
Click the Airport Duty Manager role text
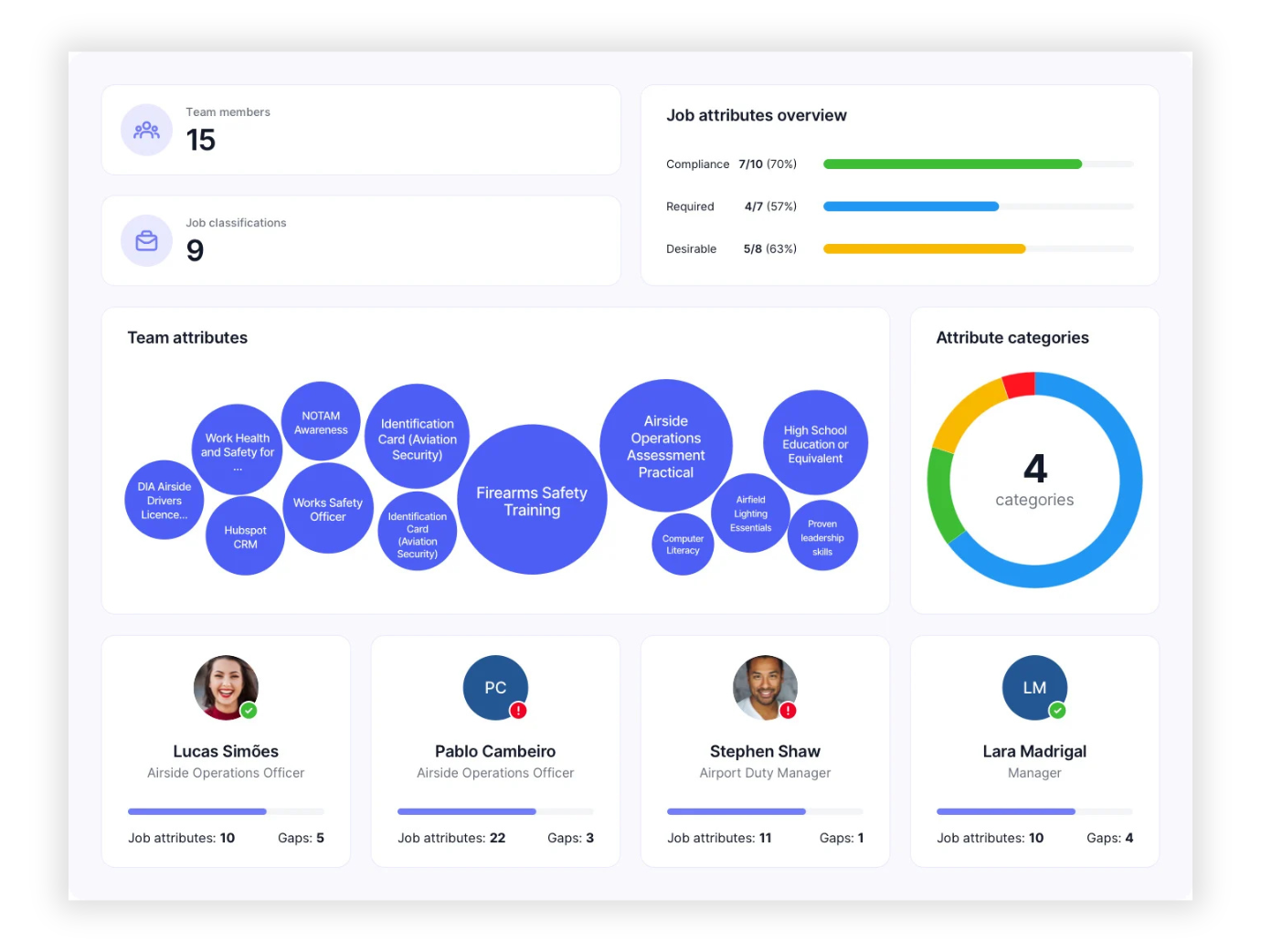click(765, 773)
